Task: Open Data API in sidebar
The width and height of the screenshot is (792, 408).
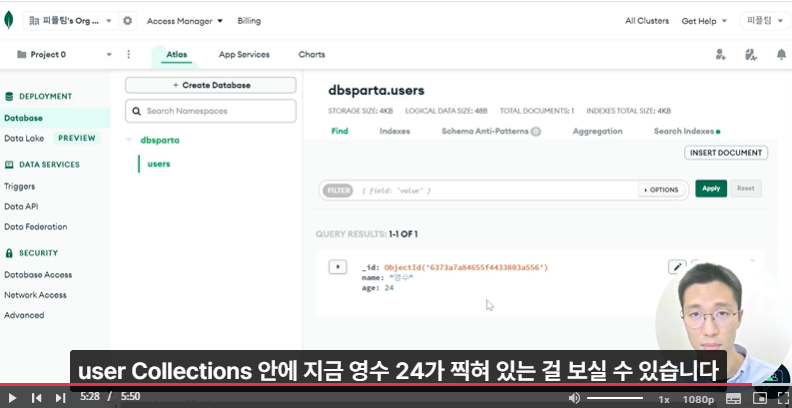Action: click(x=21, y=207)
